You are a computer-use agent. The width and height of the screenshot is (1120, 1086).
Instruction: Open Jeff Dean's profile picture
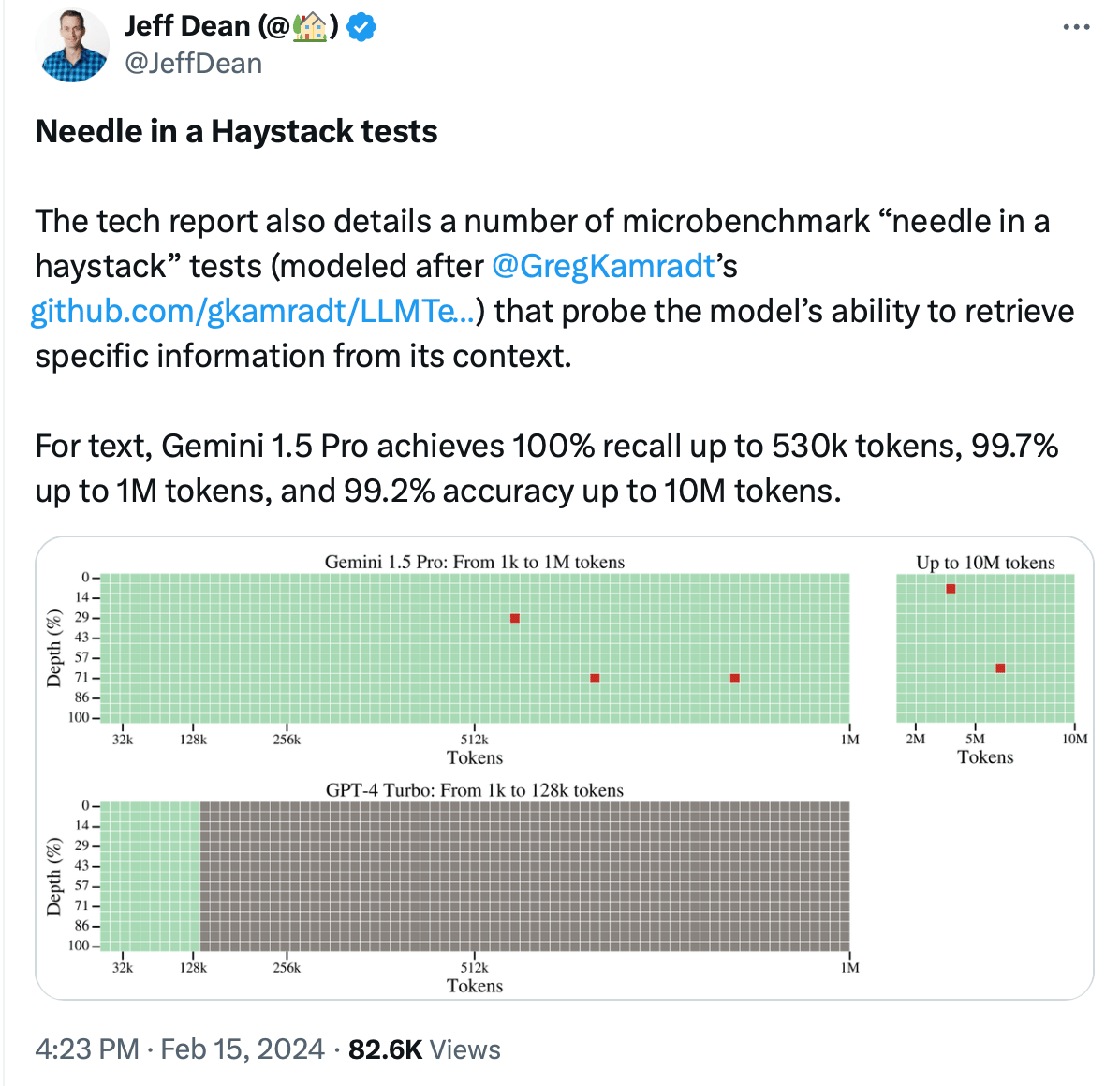coord(74,45)
